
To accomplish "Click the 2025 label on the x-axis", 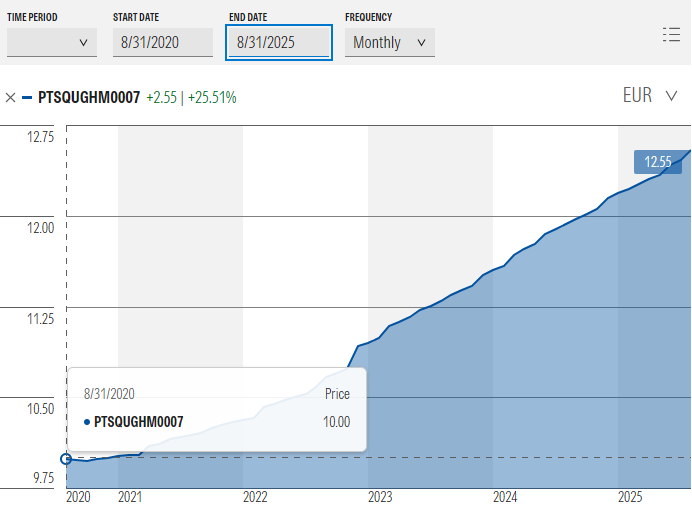I will click(x=630, y=497).
